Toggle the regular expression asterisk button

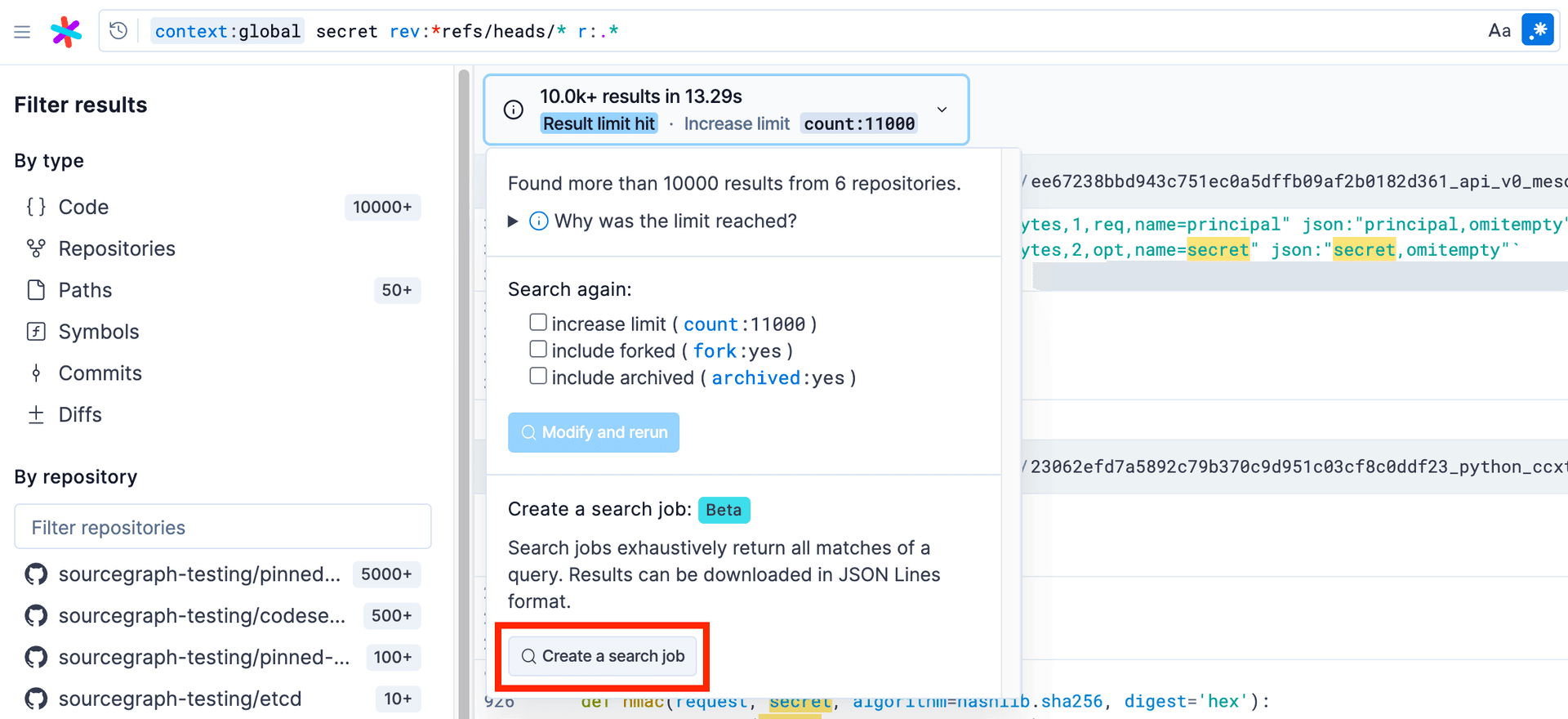click(1538, 30)
